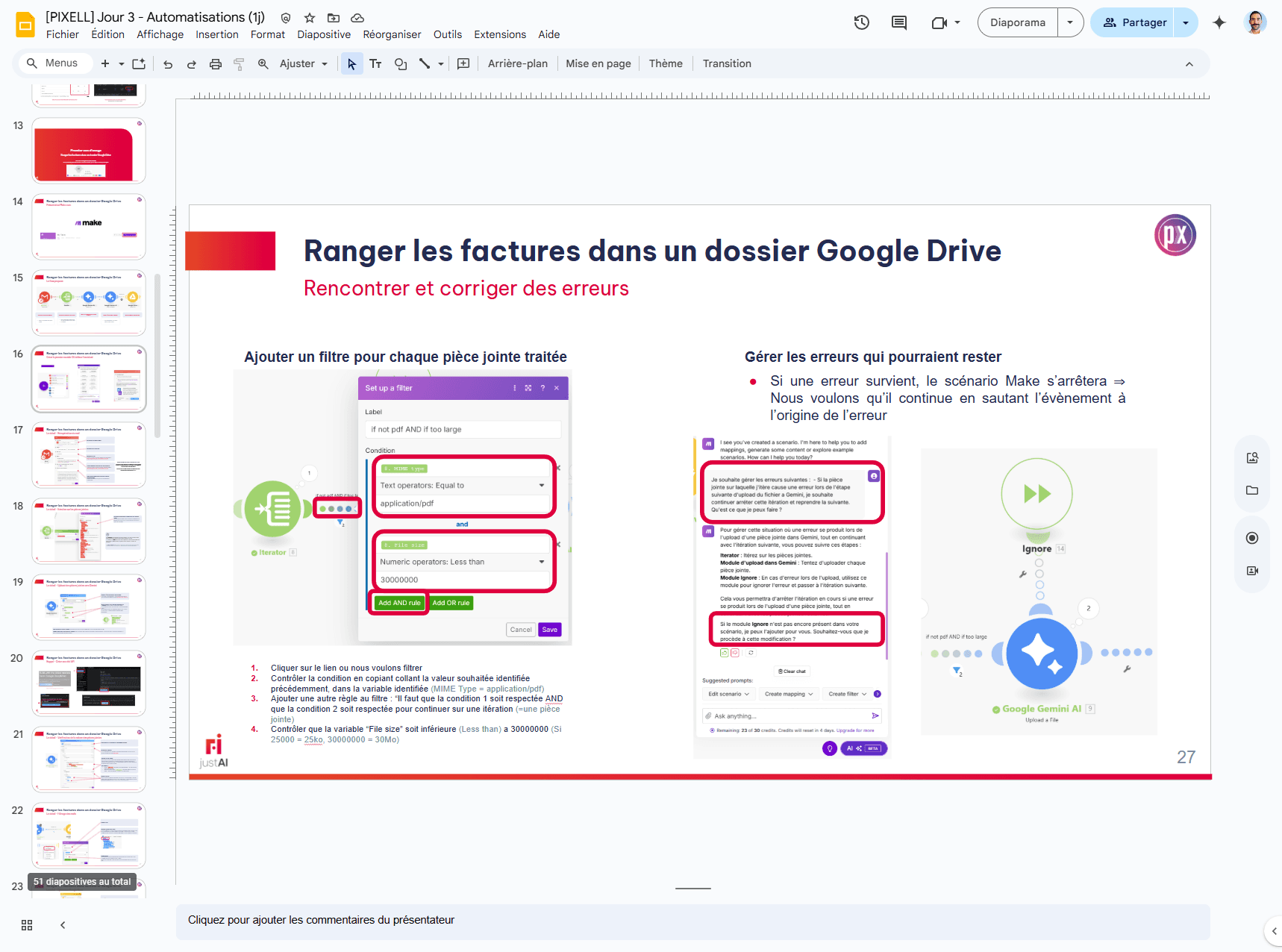
Task: Collapse the filmstrip panel
Action: pyautogui.click(x=63, y=925)
